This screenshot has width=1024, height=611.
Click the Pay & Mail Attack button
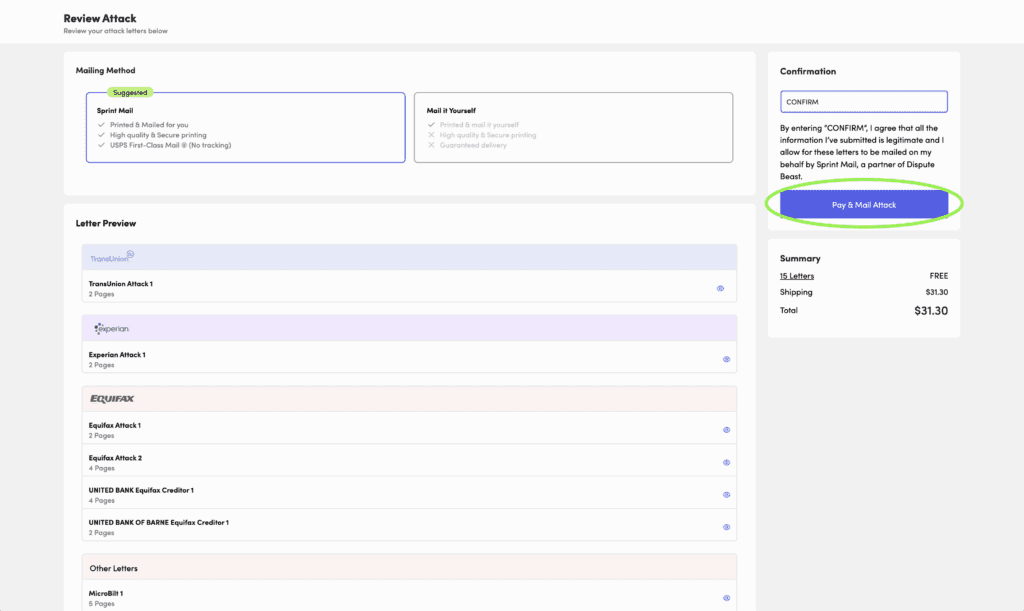coord(864,205)
